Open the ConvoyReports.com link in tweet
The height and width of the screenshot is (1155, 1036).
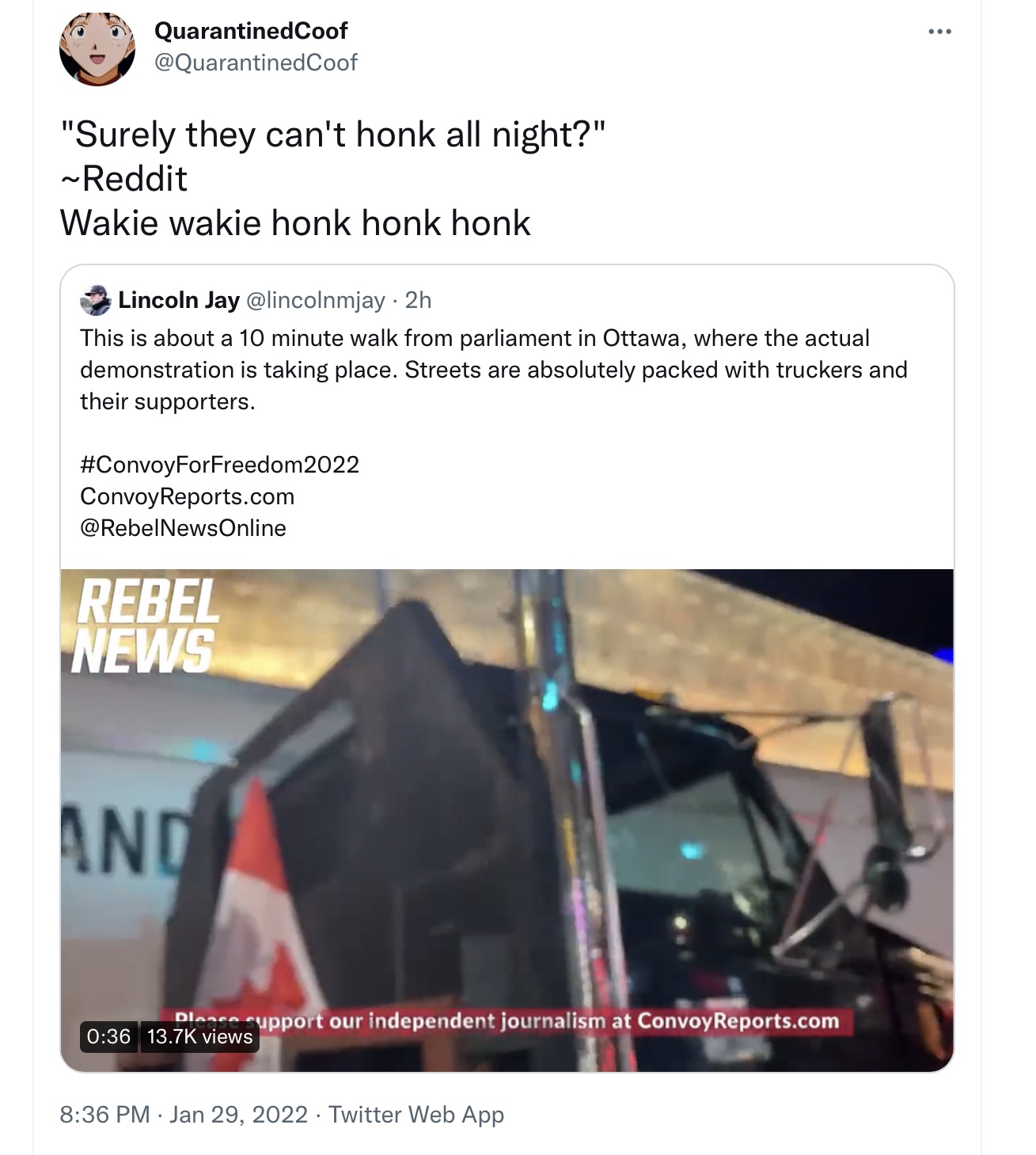tap(188, 496)
